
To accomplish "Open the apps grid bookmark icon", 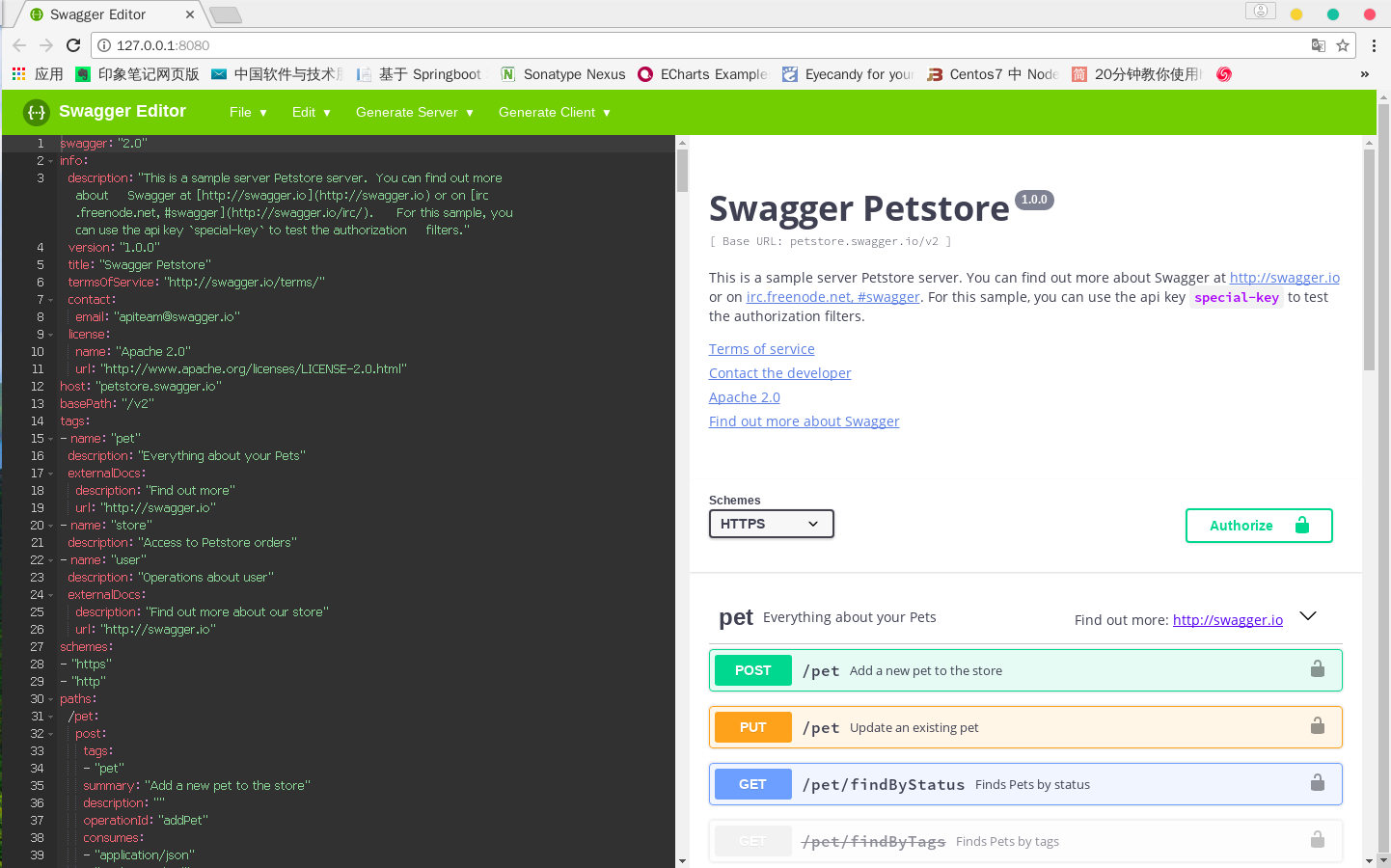I will pos(18,74).
